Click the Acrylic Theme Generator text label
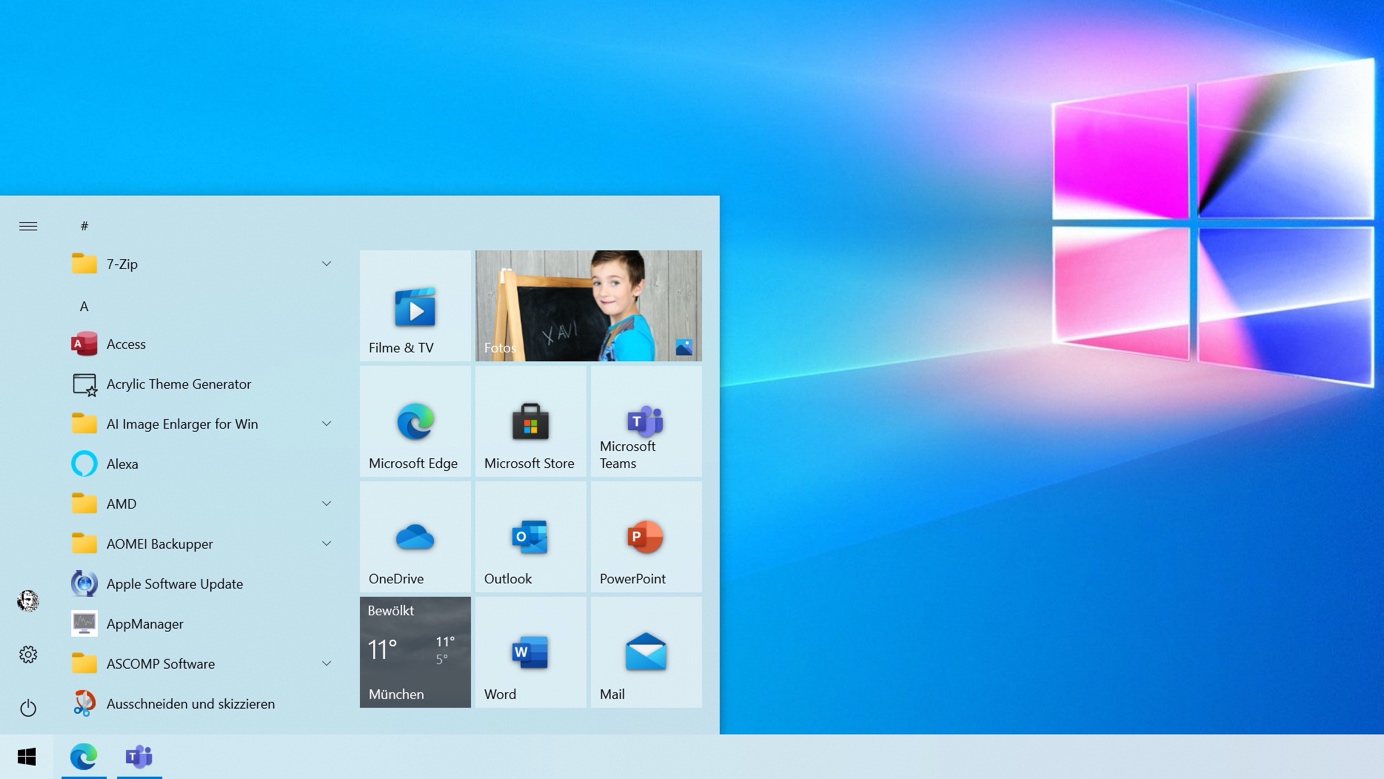This screenshot has width=1384, height=779. [179, 384]
